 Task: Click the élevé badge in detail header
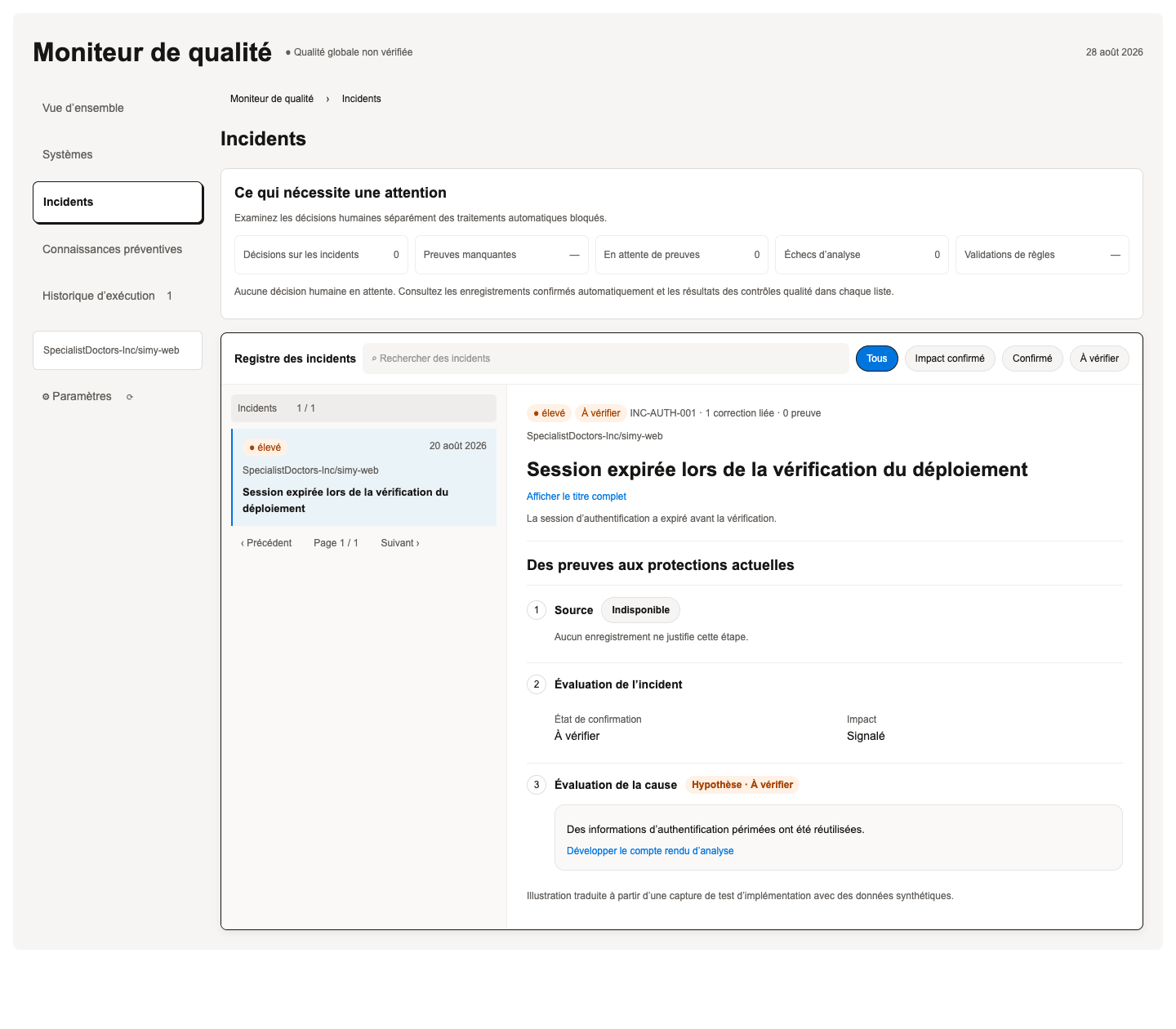point(550,413)
